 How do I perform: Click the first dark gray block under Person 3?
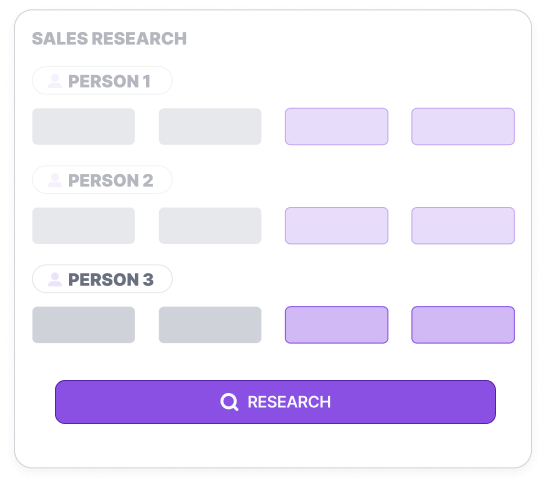[84, 325]
